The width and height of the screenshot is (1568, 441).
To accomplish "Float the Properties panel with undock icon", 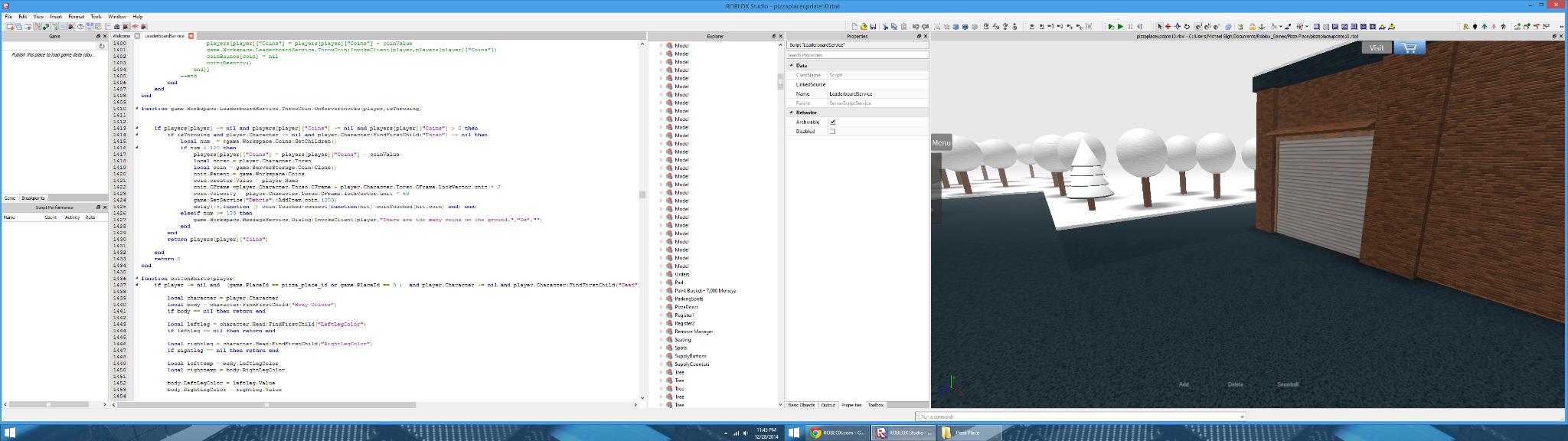I will pos(919,36).
